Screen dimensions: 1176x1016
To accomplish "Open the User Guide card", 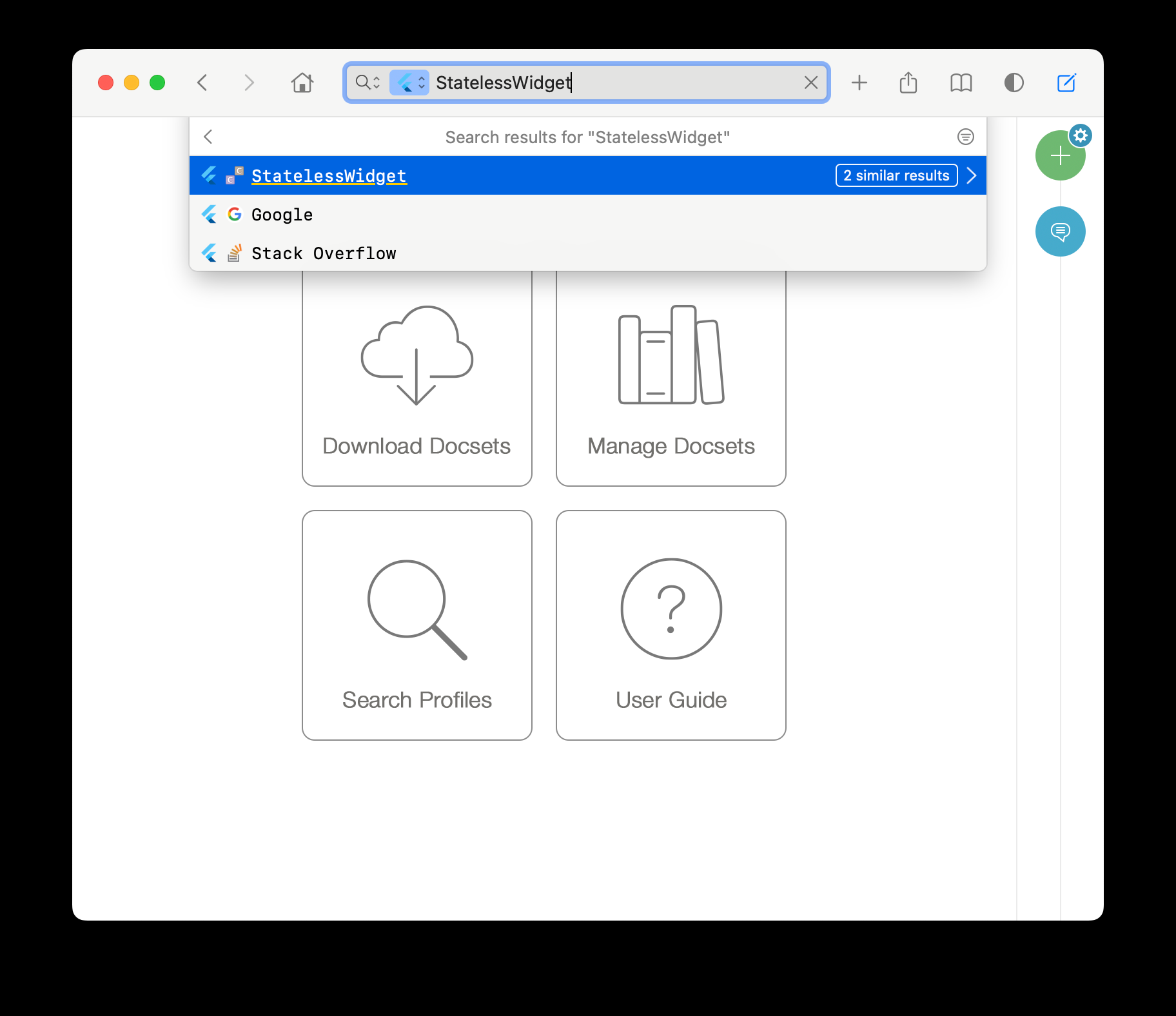I will (671, 625).
